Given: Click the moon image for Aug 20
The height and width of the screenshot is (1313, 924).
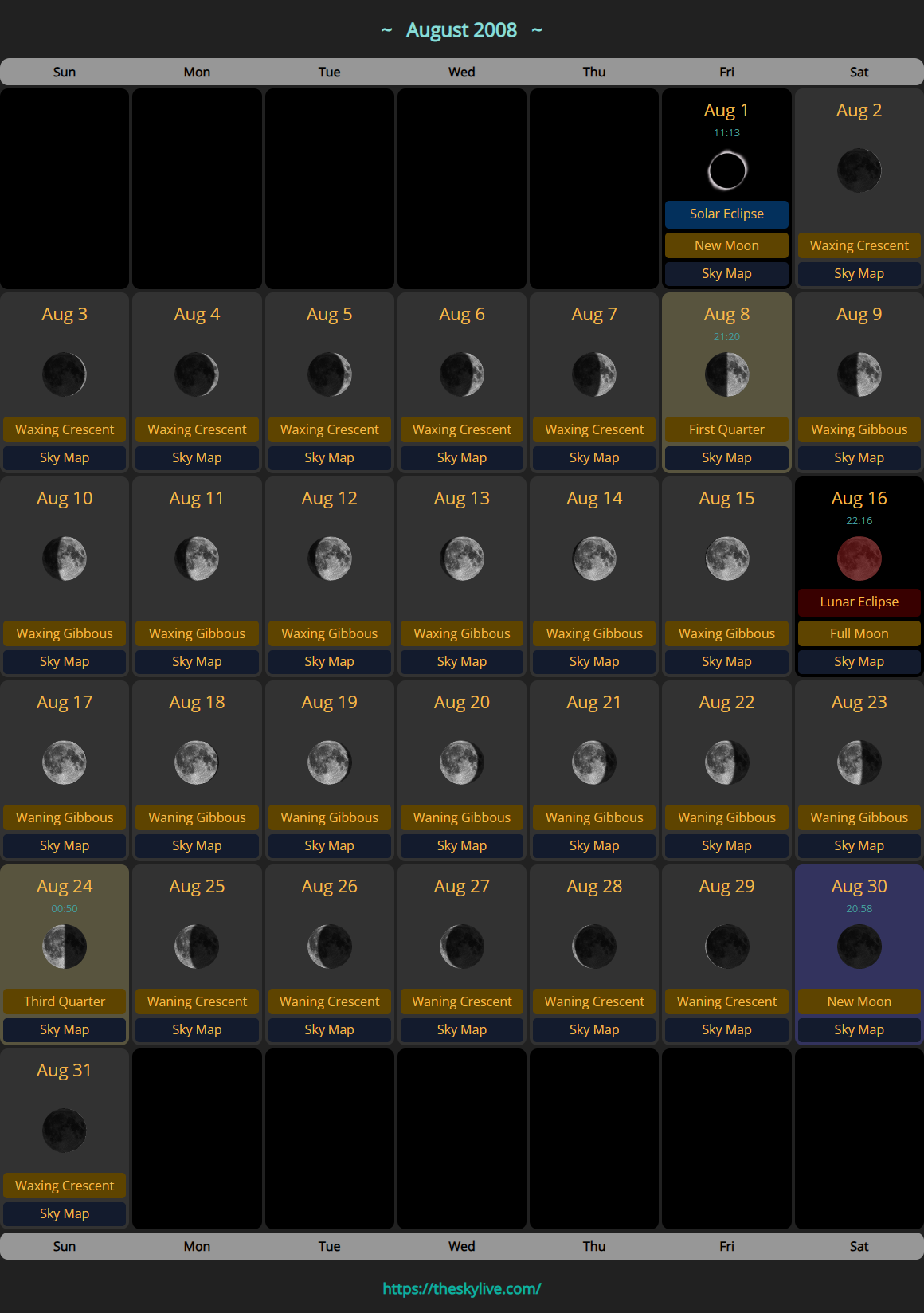Looking at the screenshot, I should pos(462,762).
